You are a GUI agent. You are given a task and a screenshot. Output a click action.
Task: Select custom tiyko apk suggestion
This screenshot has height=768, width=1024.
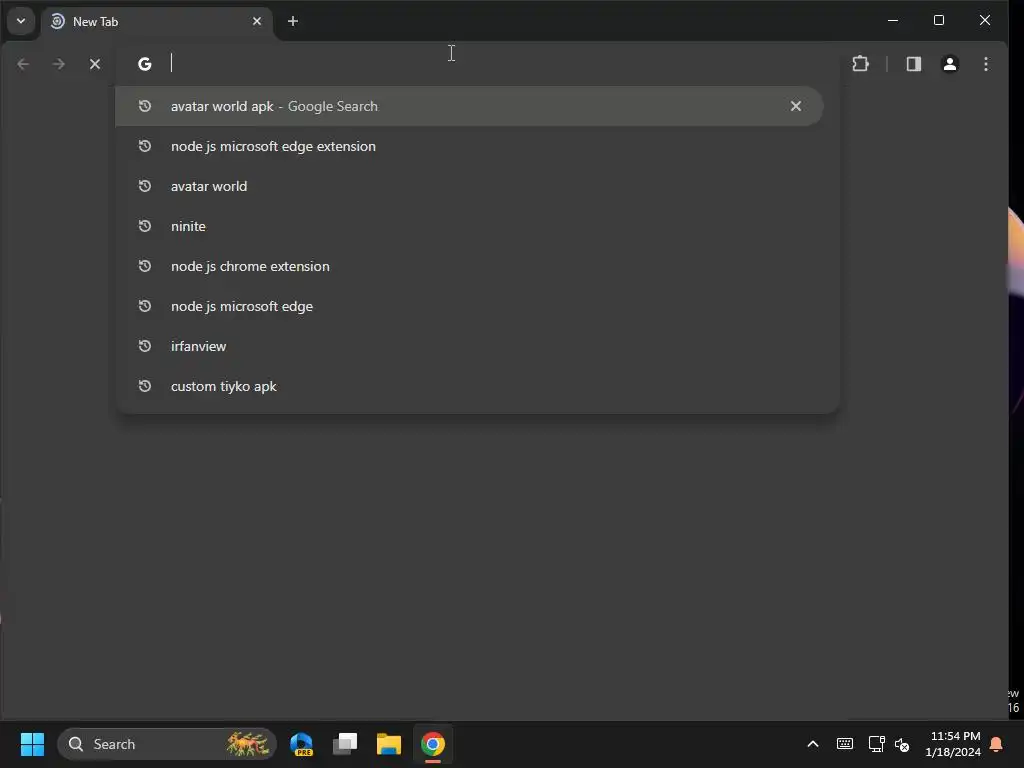point(469,386)
